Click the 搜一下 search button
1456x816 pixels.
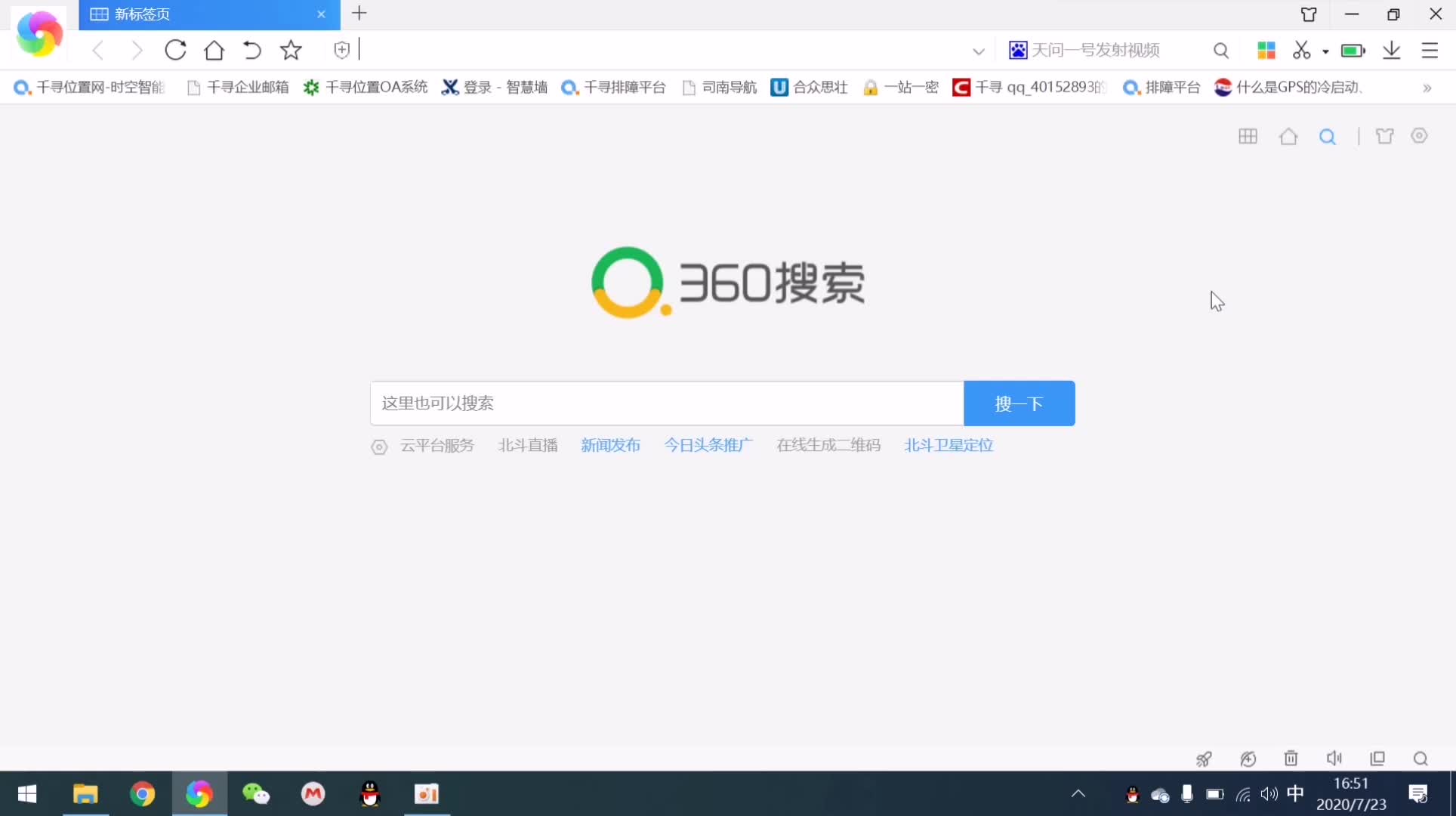1020,403
